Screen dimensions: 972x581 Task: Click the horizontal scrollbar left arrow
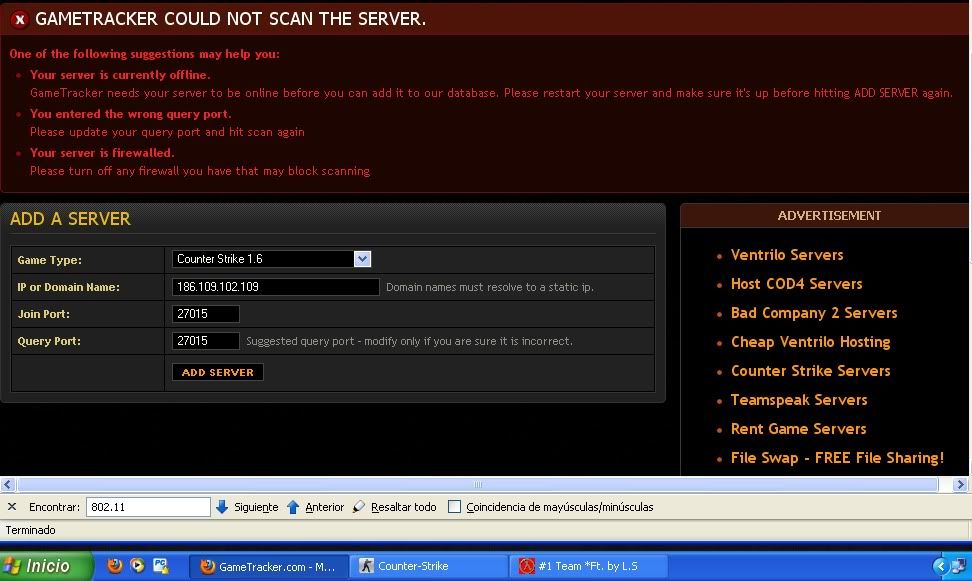pos(7,484)
